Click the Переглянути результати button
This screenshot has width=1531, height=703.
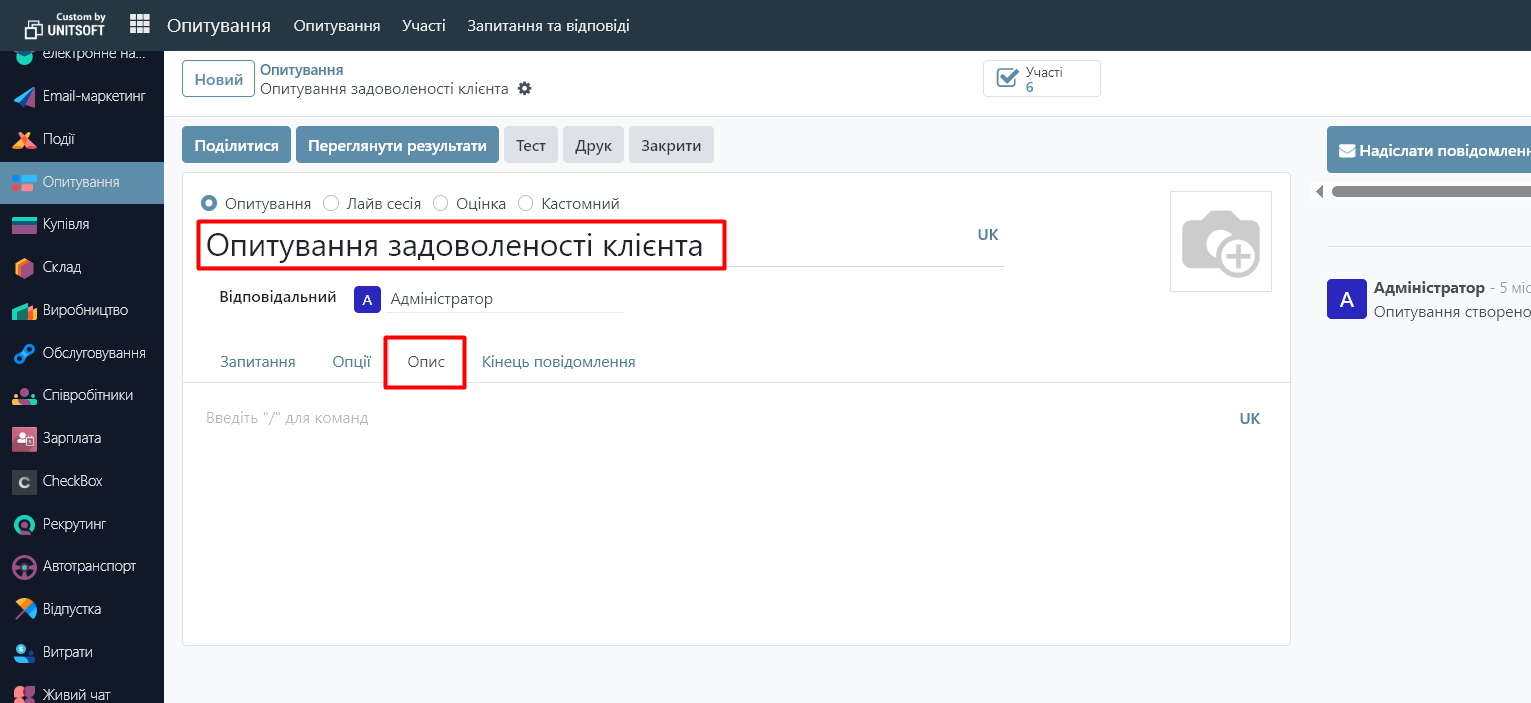397,145
